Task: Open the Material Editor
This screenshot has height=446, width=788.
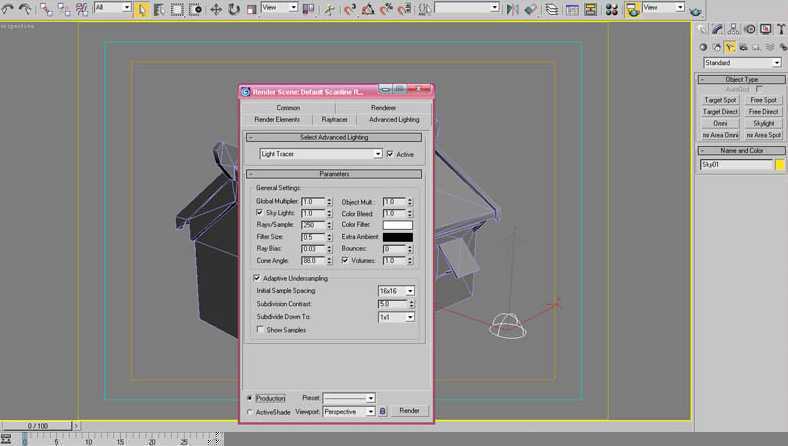Action: coord(612,9)
